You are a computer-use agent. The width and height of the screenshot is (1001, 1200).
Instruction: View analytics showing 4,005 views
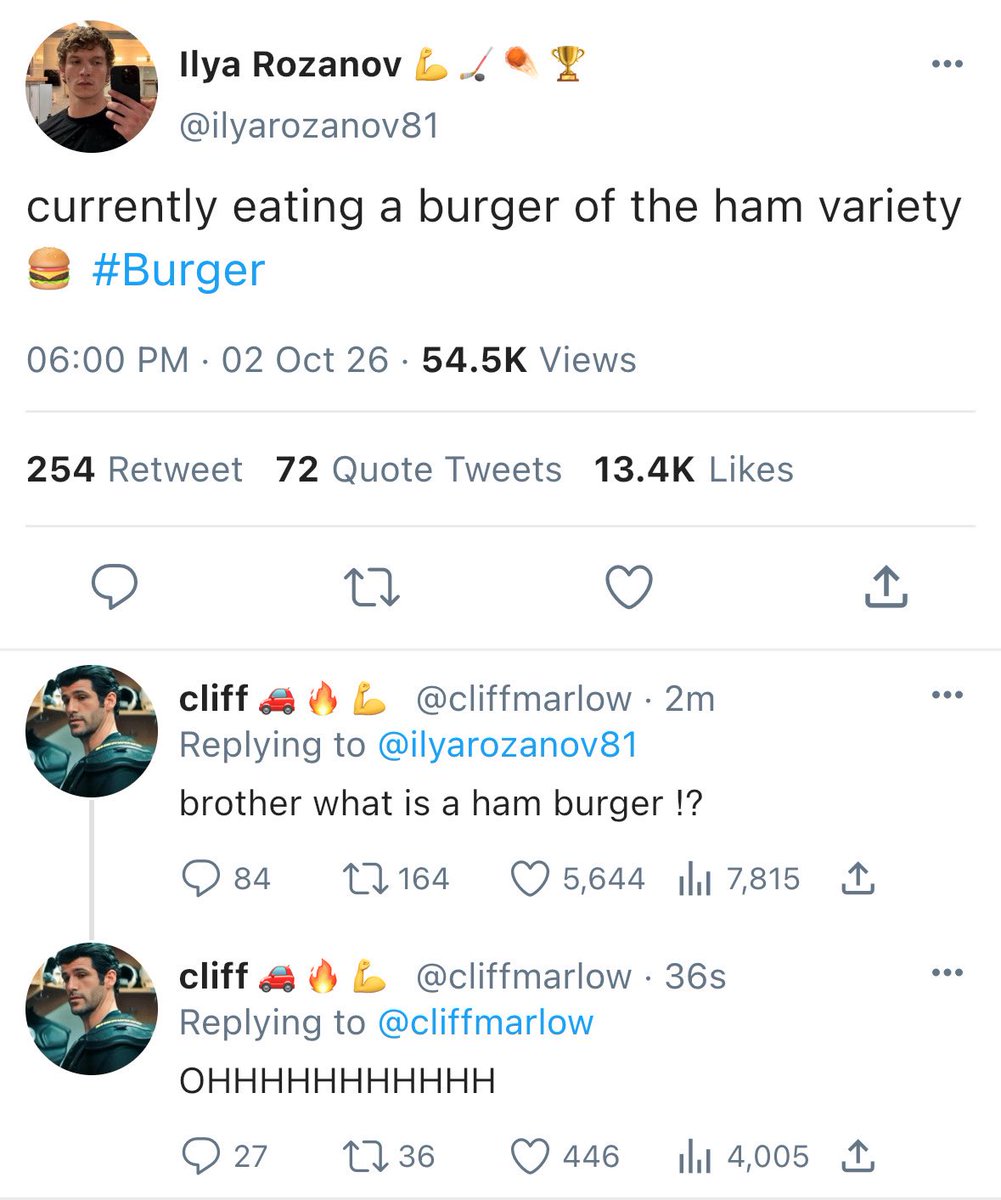coord(694,1156)
